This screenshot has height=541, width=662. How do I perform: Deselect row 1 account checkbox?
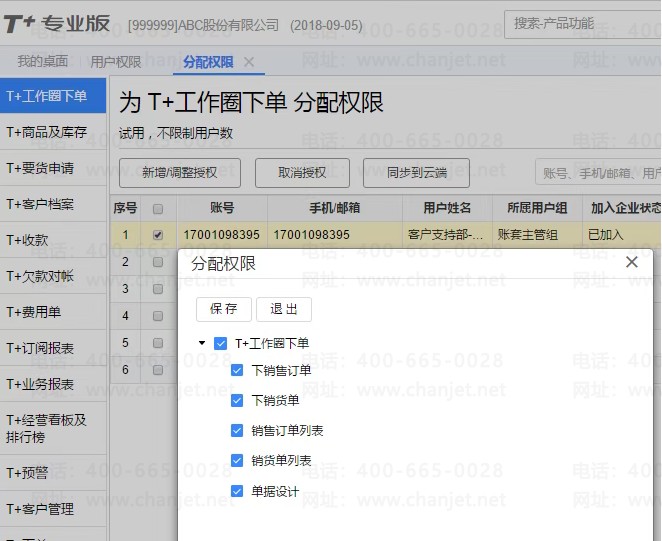(x=158, y=235)
